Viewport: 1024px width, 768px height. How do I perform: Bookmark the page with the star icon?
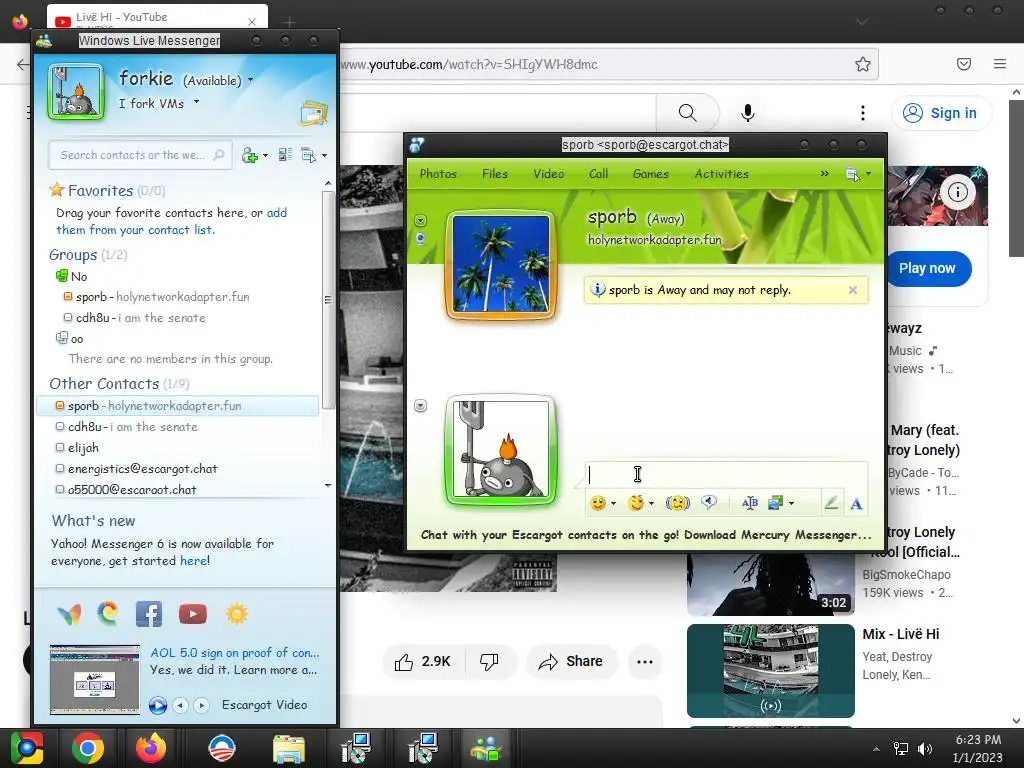point(863,64)
